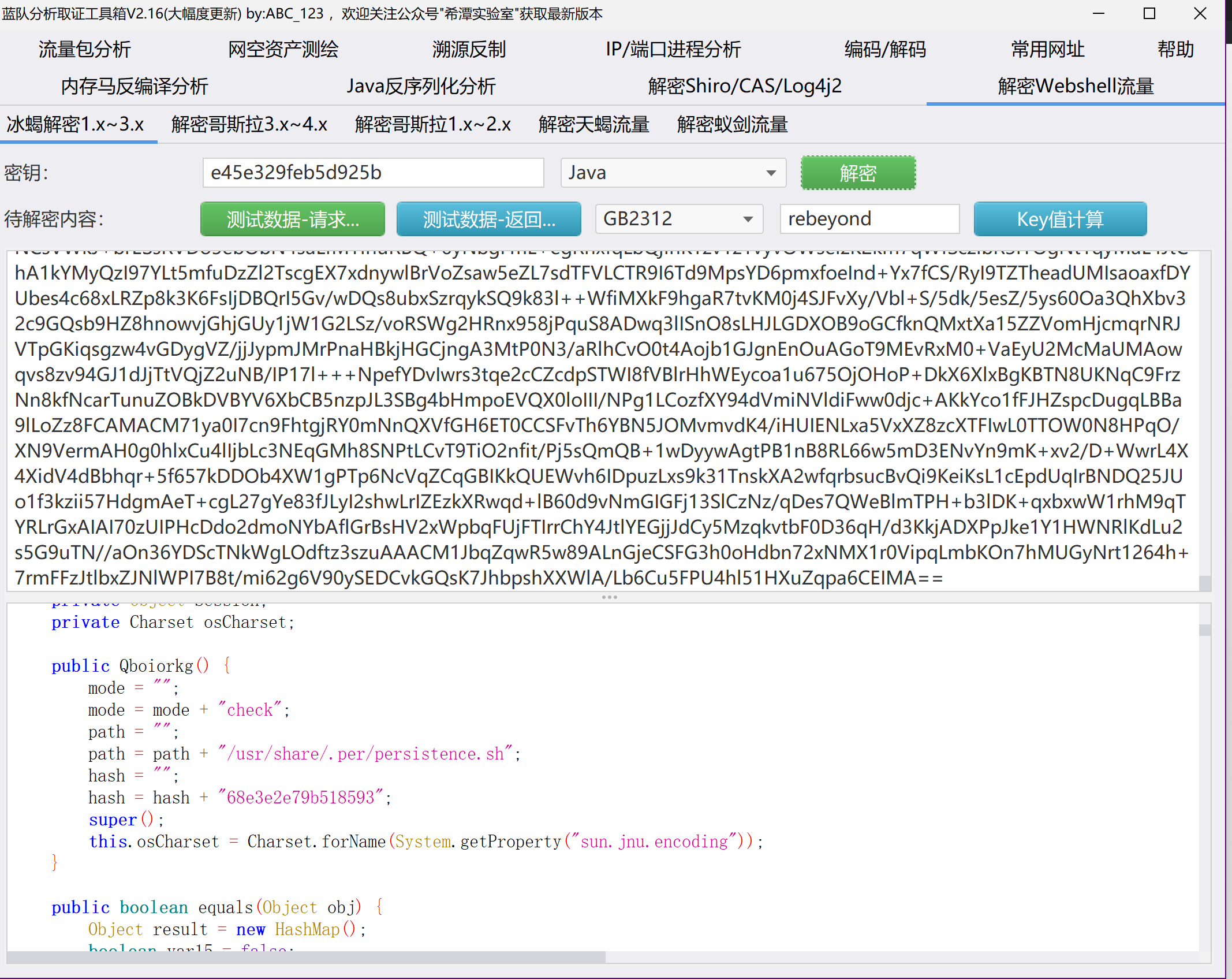This screenshot has width=1232, height=979.
Task: Open the 解密天蝎流量 tab
Action: (593, 124)
